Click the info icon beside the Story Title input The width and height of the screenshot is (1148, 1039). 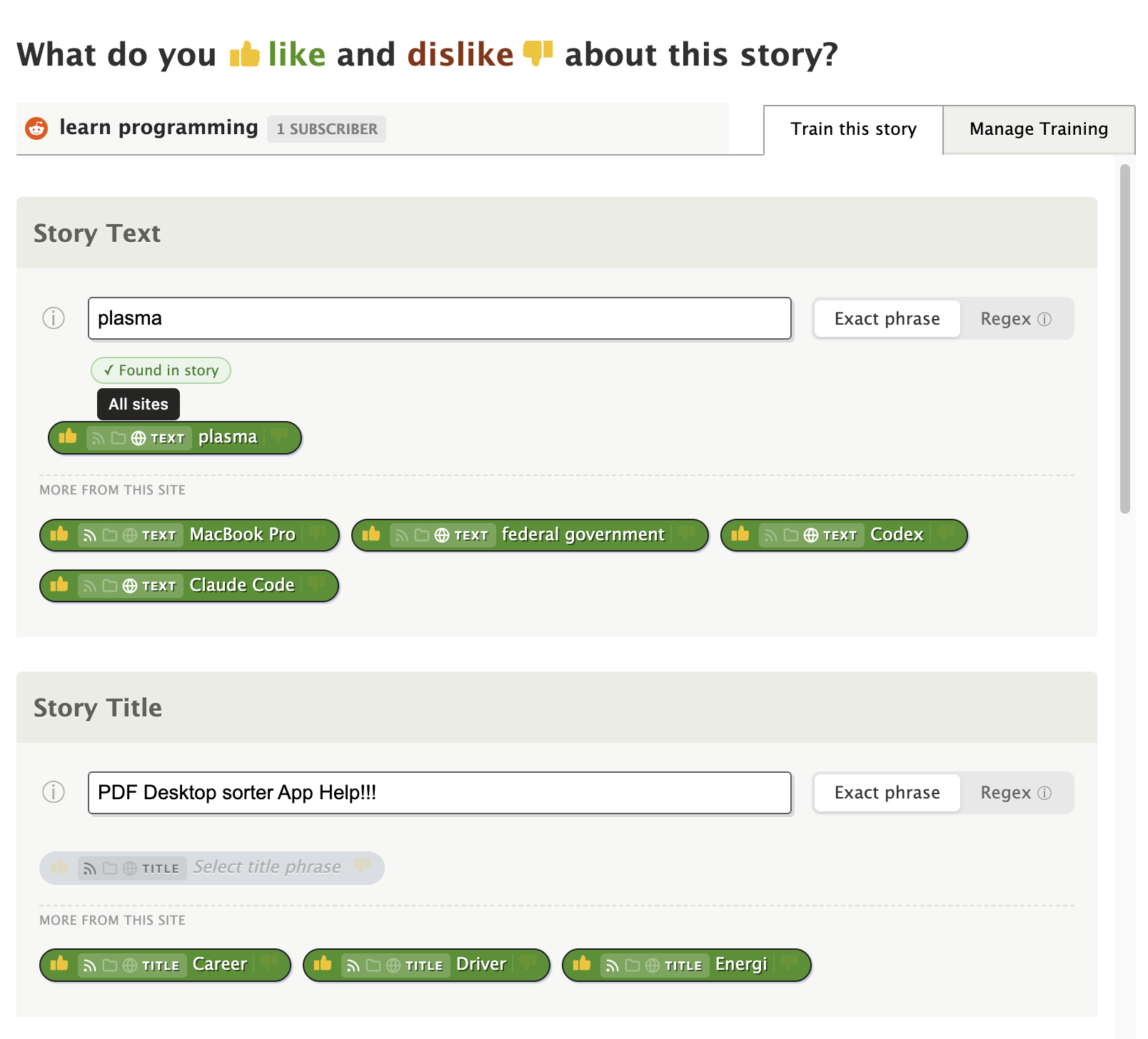(54, 792)
